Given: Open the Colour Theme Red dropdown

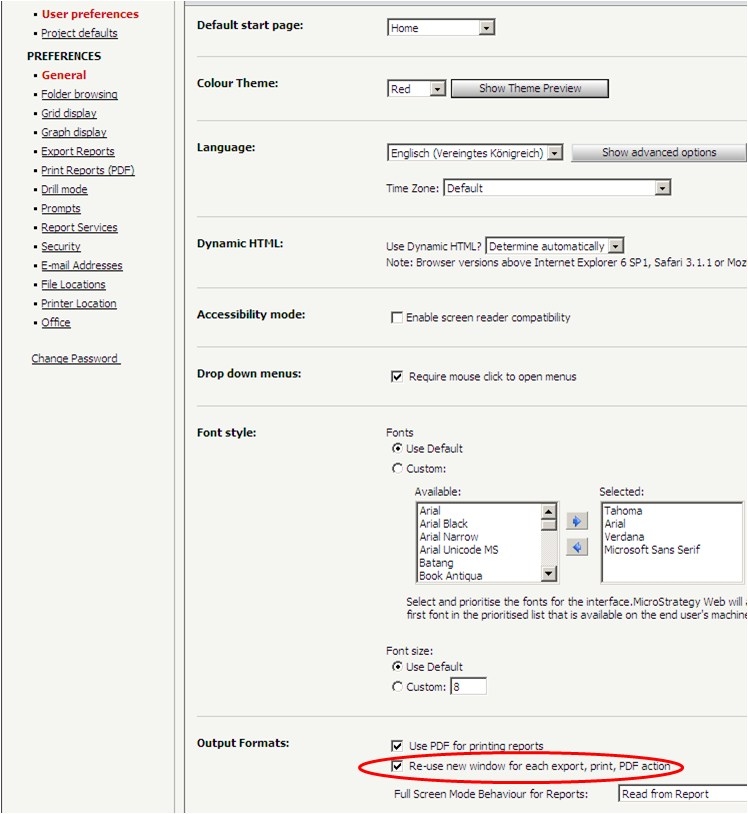Looking at the screenshot, I should click(x=416, y=89).
